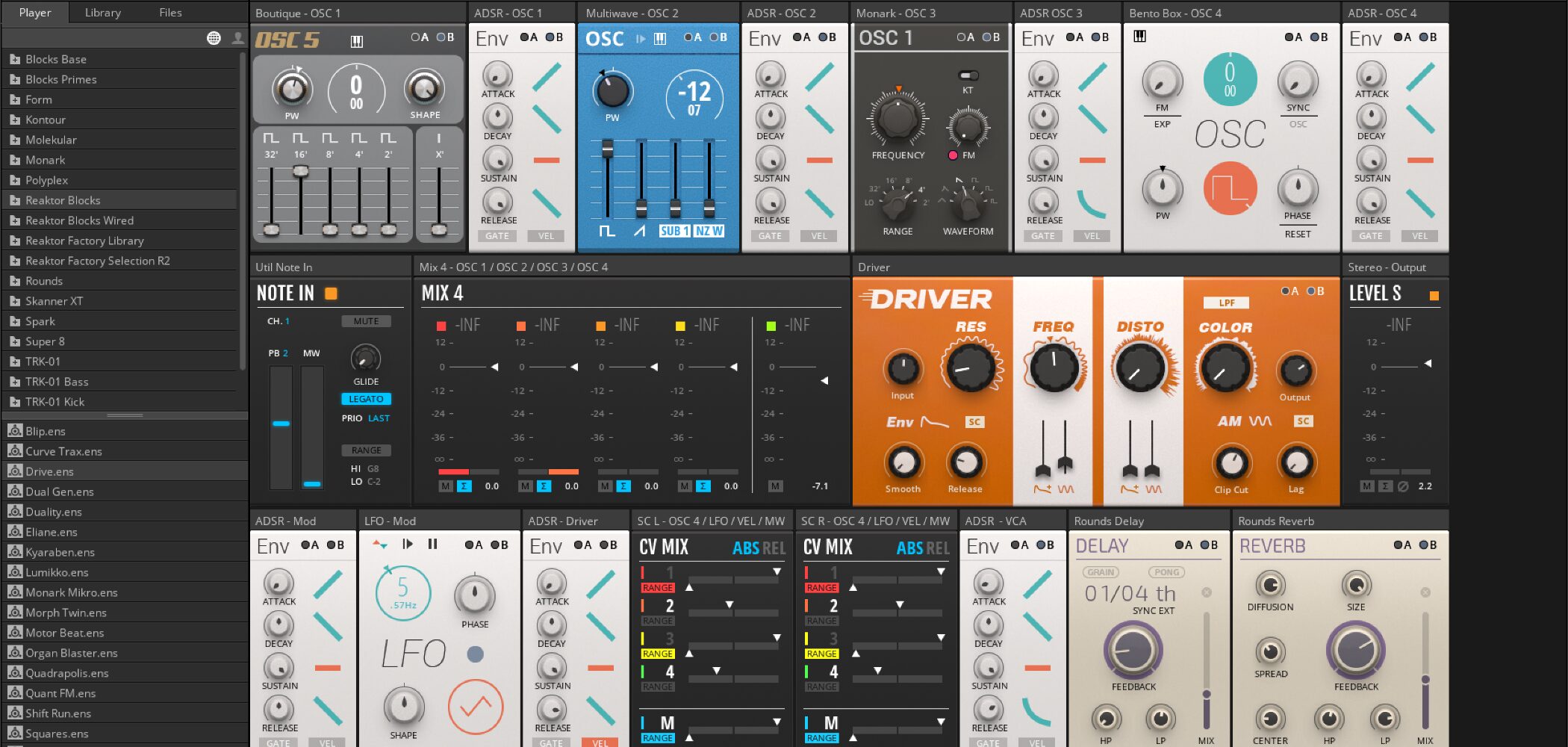Click the AM waveform icon in Driver
Viewport: 1568px width, 747px height.
pos(1260,421)
